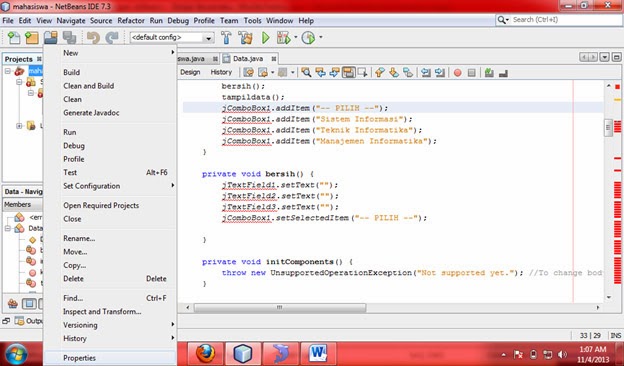Show open documents list dropdown arrow

(604, 58)
